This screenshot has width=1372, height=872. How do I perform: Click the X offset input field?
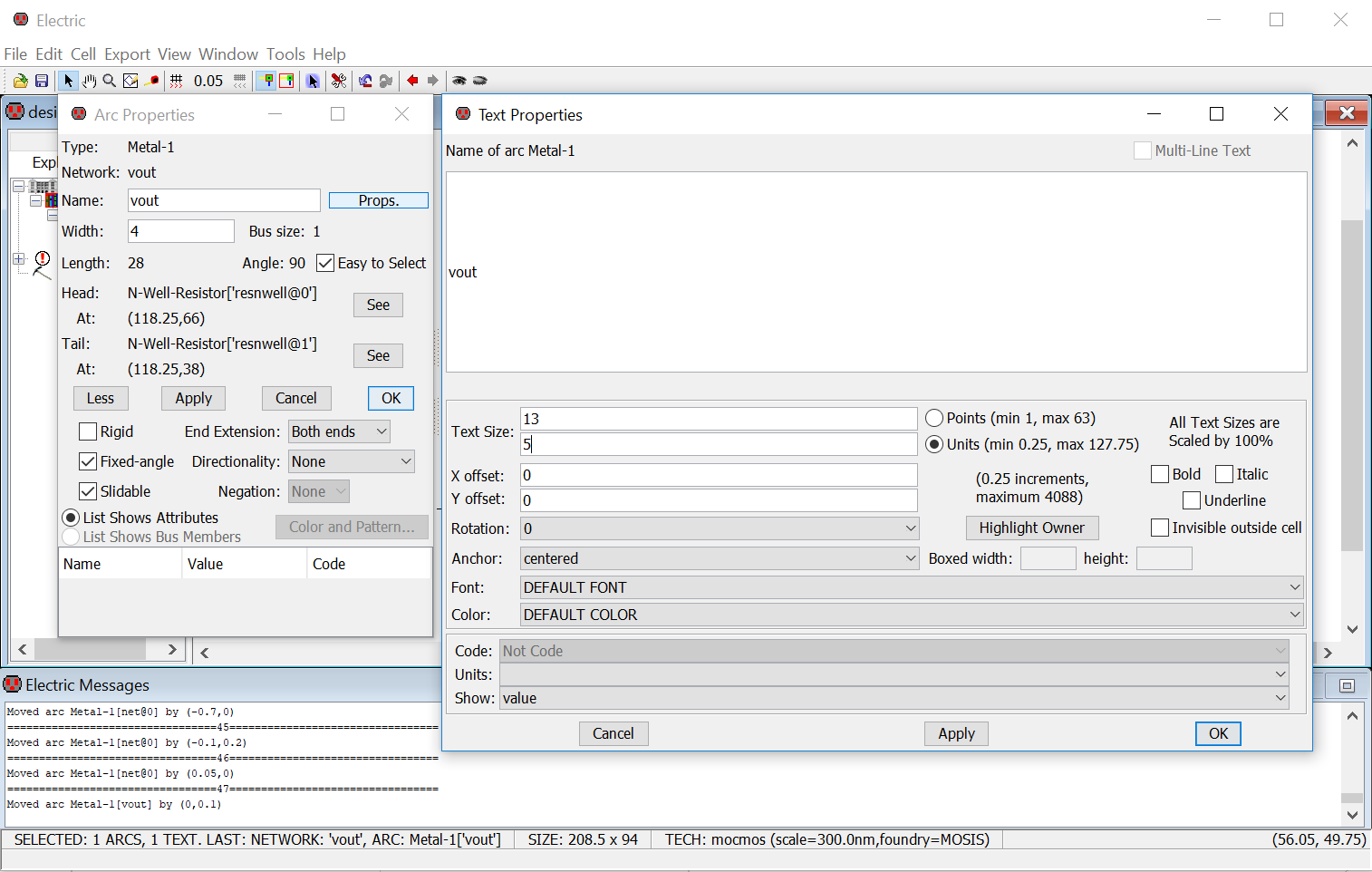[718, 475]
